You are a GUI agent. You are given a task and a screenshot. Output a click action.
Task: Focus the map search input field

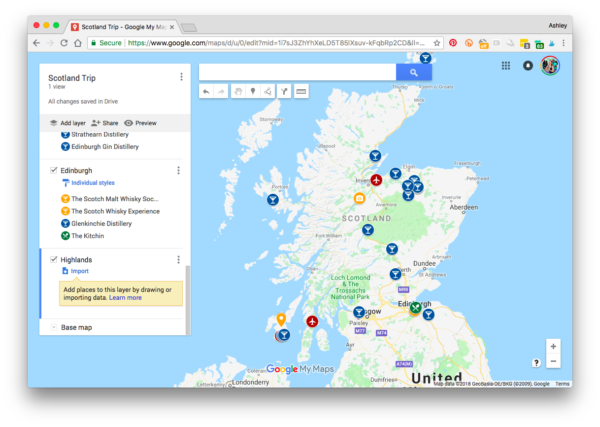pos(297,72)
